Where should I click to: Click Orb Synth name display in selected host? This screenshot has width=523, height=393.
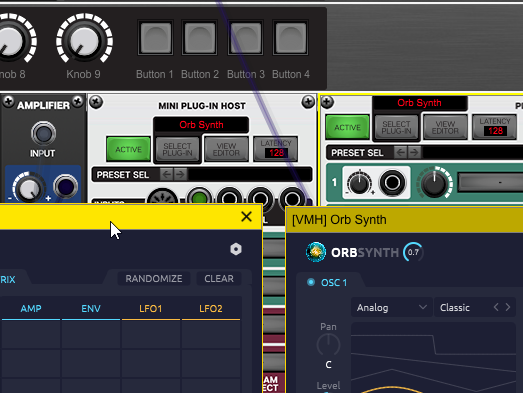point(419,103)
